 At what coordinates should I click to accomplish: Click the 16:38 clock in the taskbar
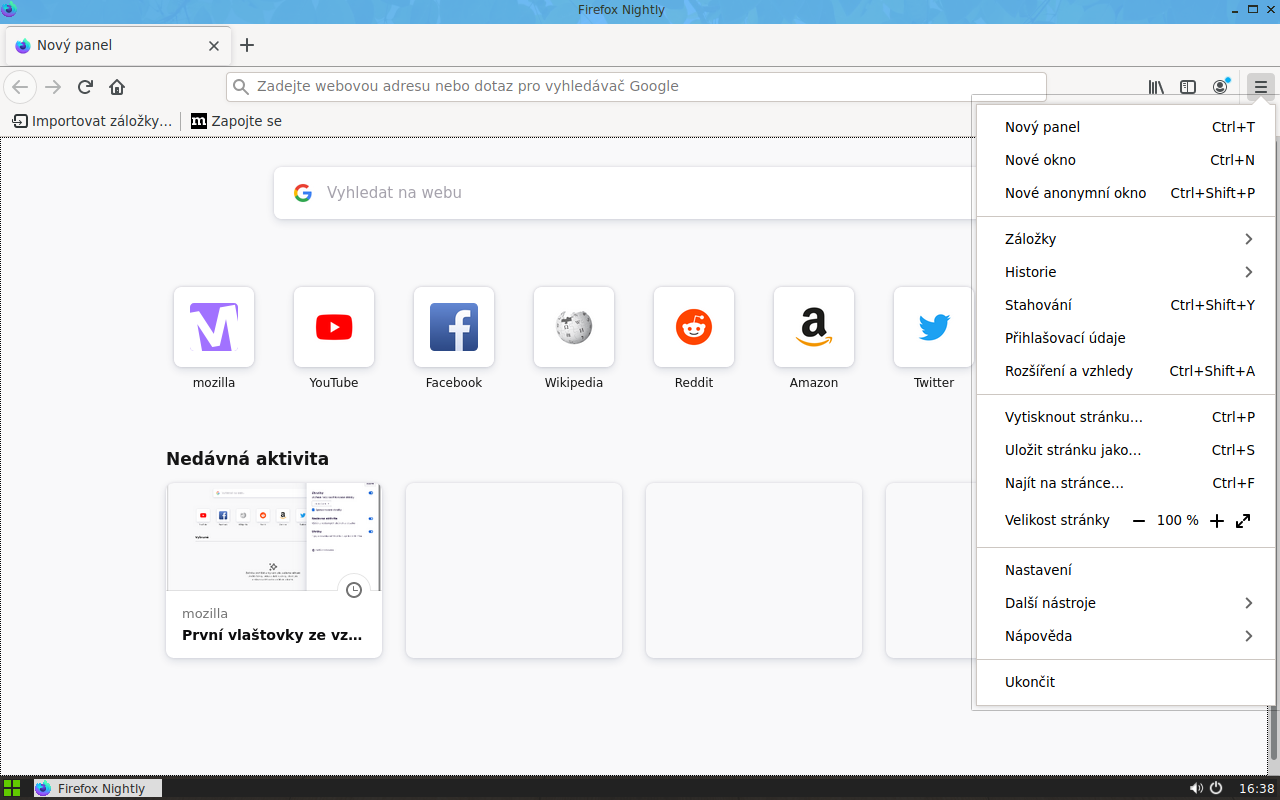(x=1256, y=788)
